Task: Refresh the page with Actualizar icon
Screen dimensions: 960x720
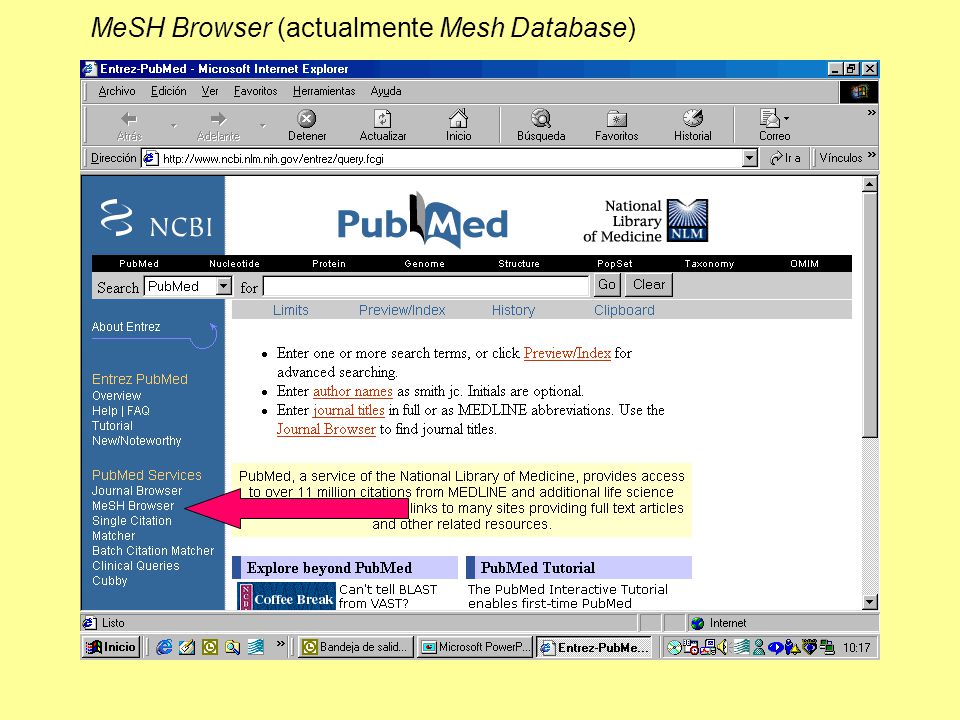Action: pyautogui.click(x=383, y=118)
